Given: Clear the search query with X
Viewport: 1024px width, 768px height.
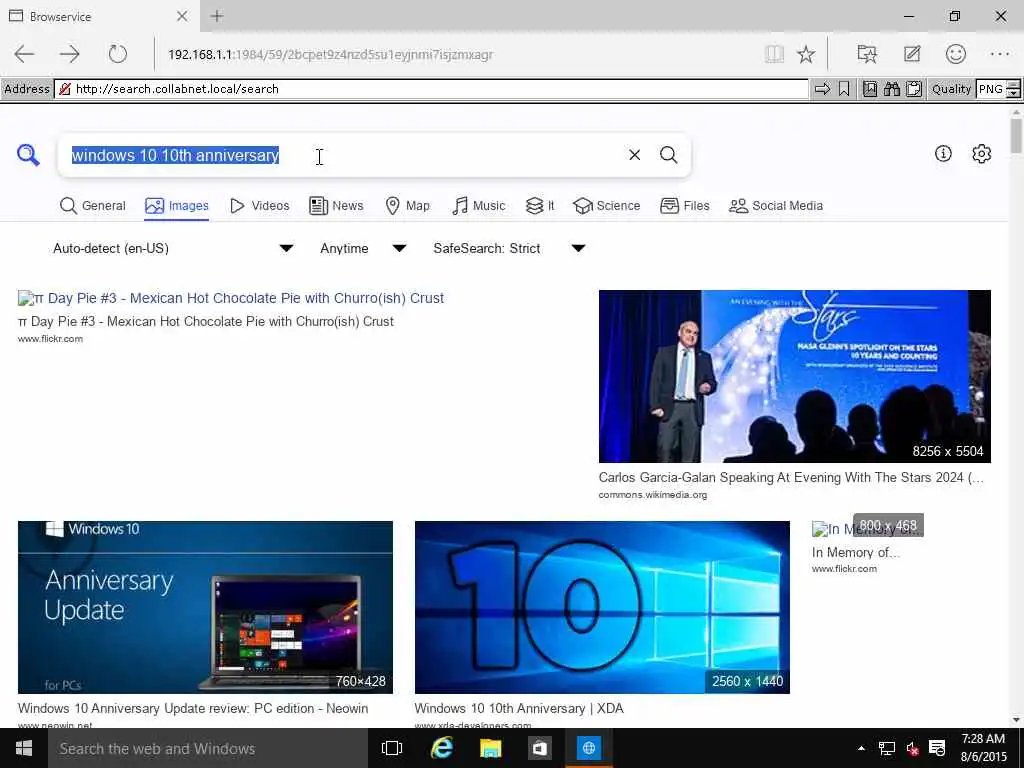Looking at the screenshot, I should click(x=634, y=155).
